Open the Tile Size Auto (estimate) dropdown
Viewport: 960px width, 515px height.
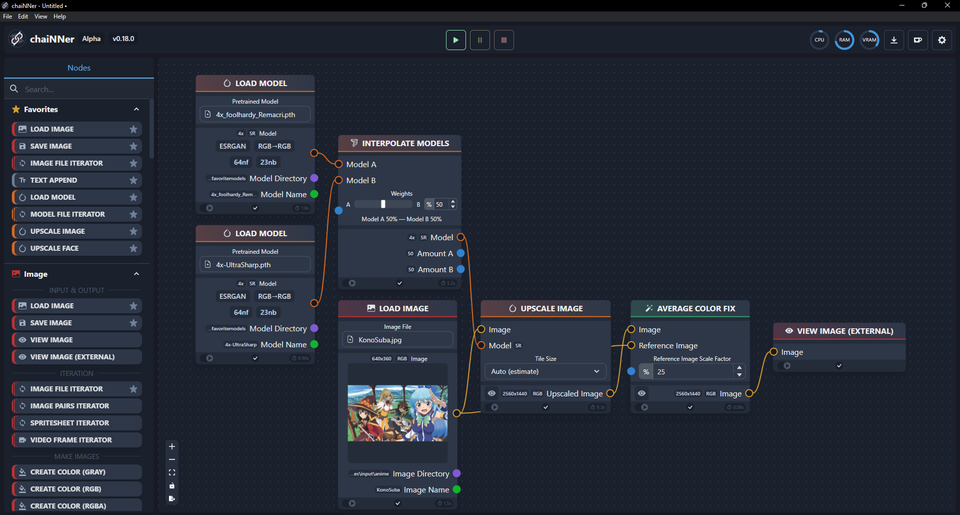[546, 371]
